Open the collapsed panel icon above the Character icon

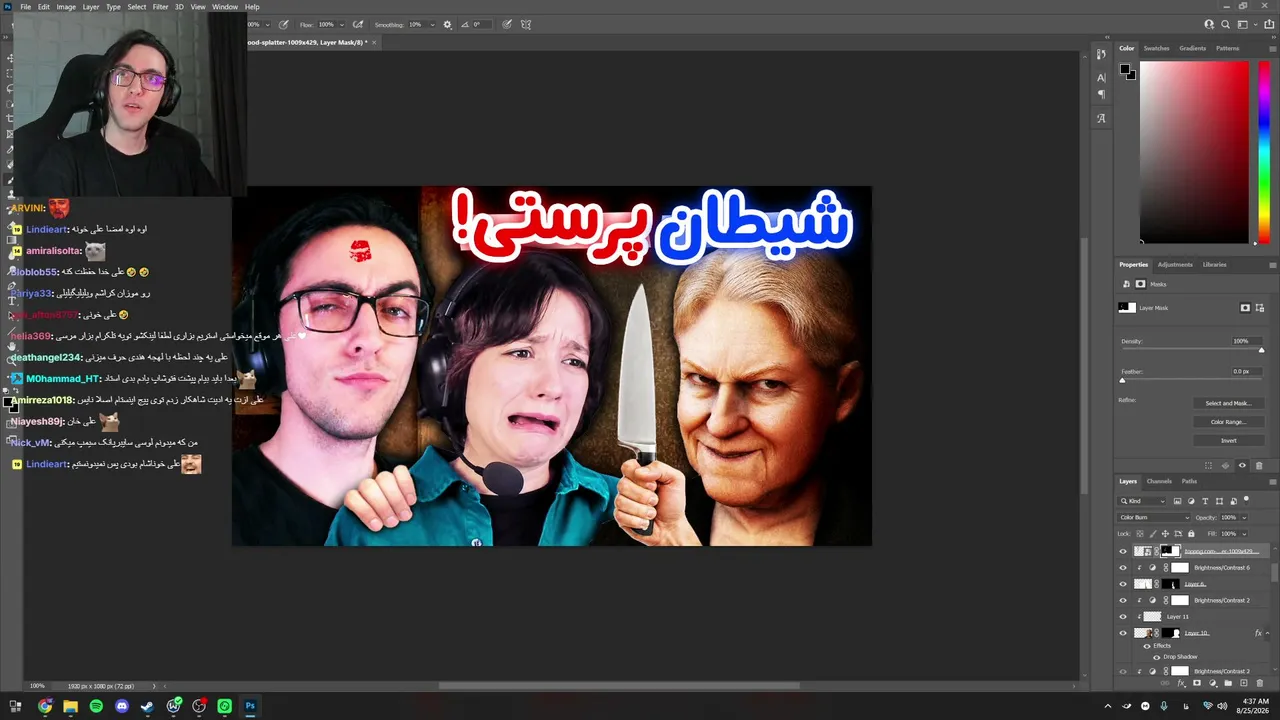pyautogui.click(x=1101, y=54)
